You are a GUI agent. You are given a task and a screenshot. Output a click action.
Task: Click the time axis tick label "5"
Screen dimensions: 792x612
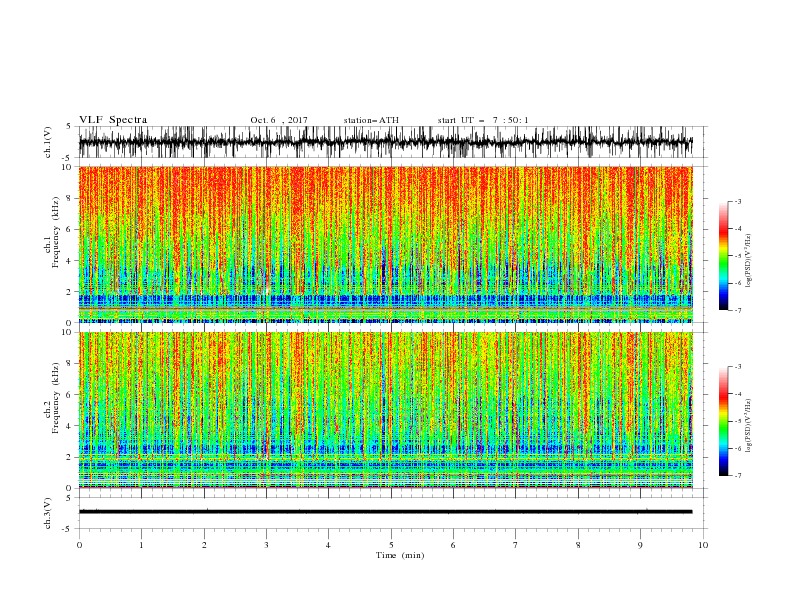pyautogui.click(x=391, y=545)
